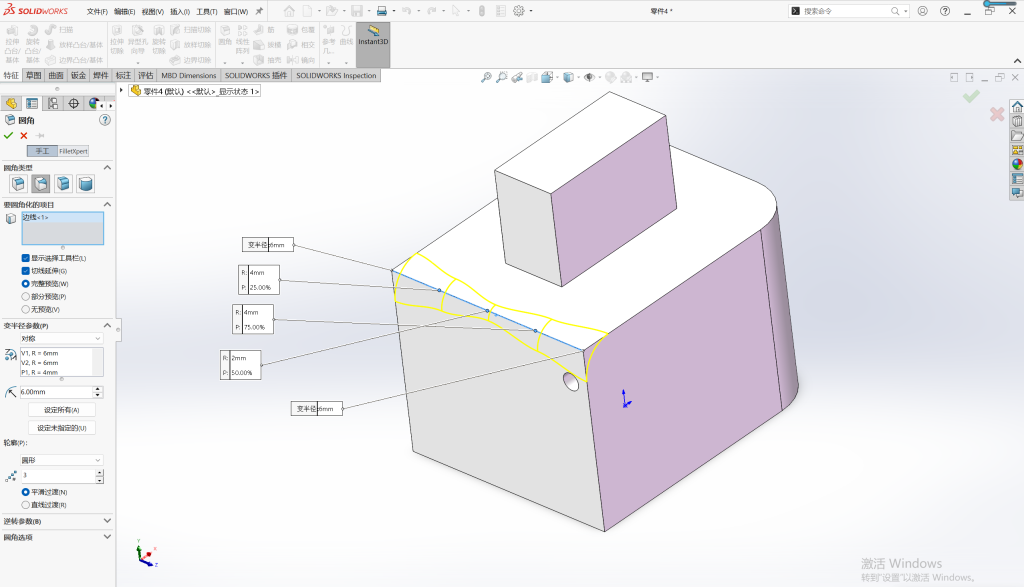Open the options gear in top toolbar
The height and width of the screenshot is (587, 1024).
pyautogui.click(x=519, y=11)
